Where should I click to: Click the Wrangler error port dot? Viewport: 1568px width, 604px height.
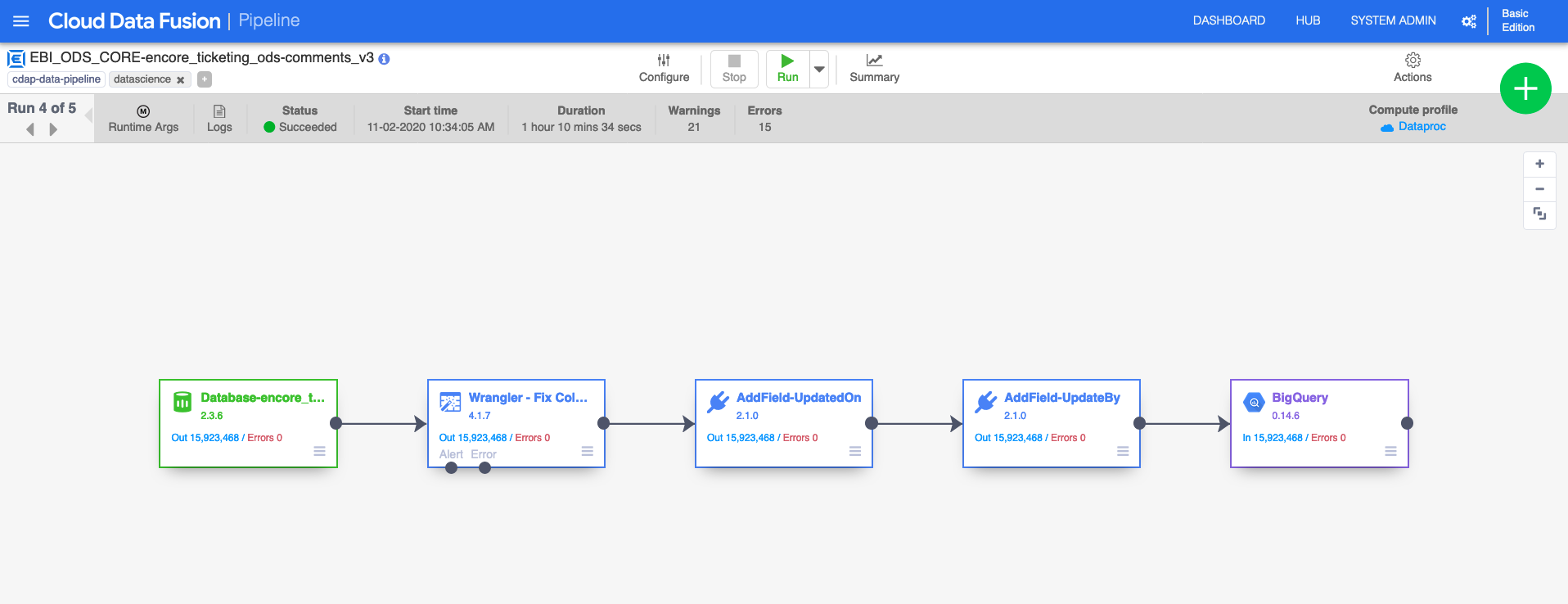pyautogui.click(x=484, y=468)
